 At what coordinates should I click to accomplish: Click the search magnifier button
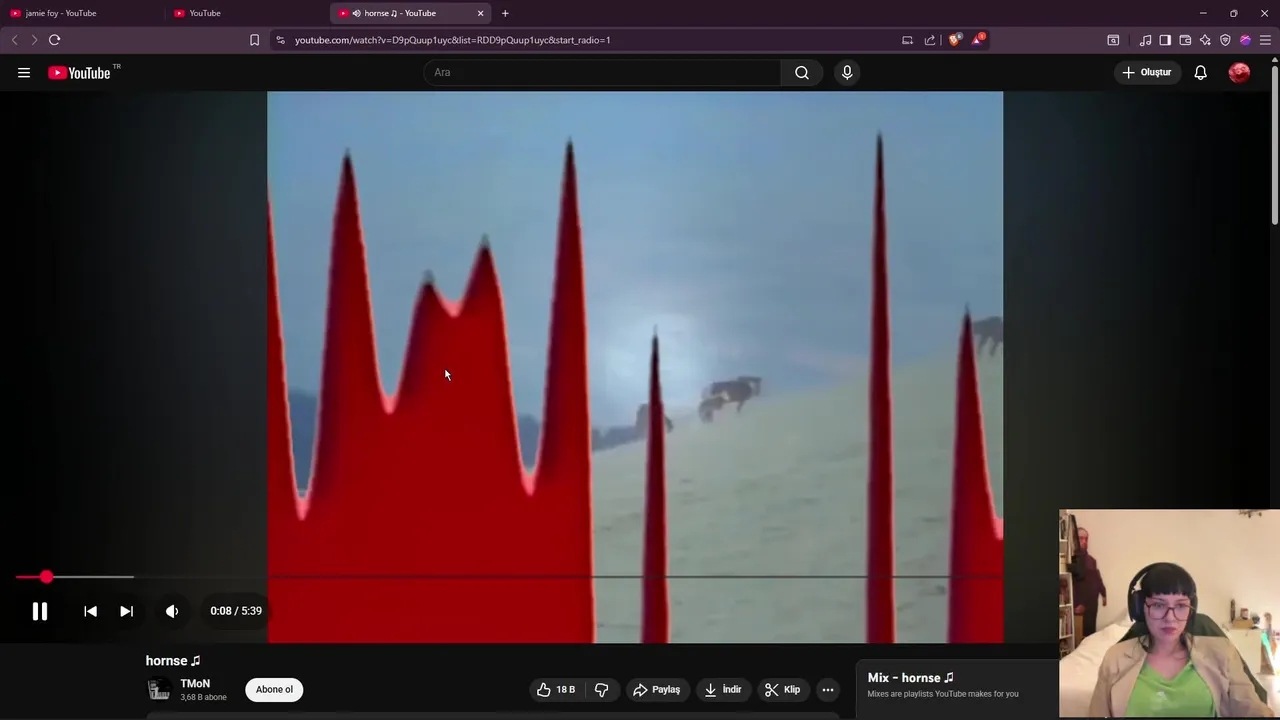click(802, 72)
